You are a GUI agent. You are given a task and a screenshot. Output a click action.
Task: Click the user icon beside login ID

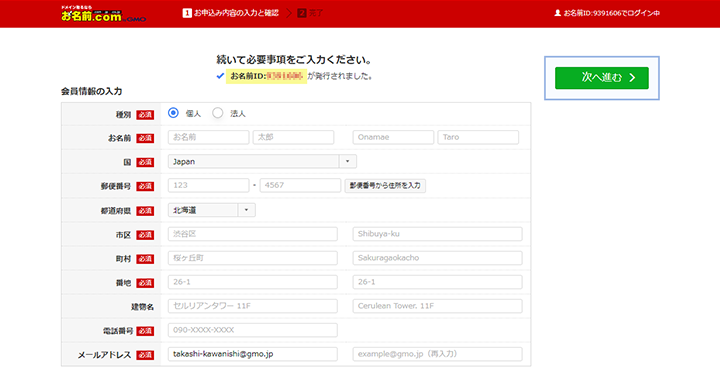557,13
